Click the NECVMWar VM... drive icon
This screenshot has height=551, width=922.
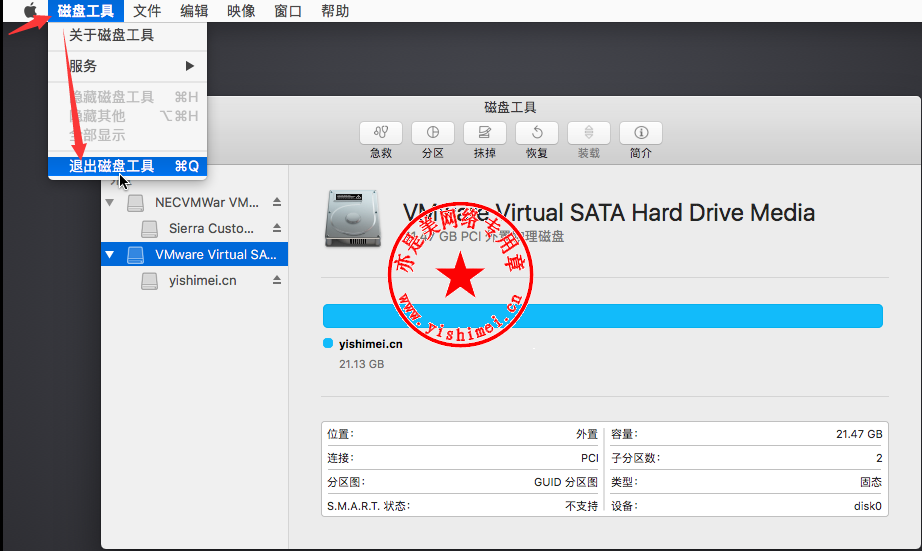coord(136,203)
